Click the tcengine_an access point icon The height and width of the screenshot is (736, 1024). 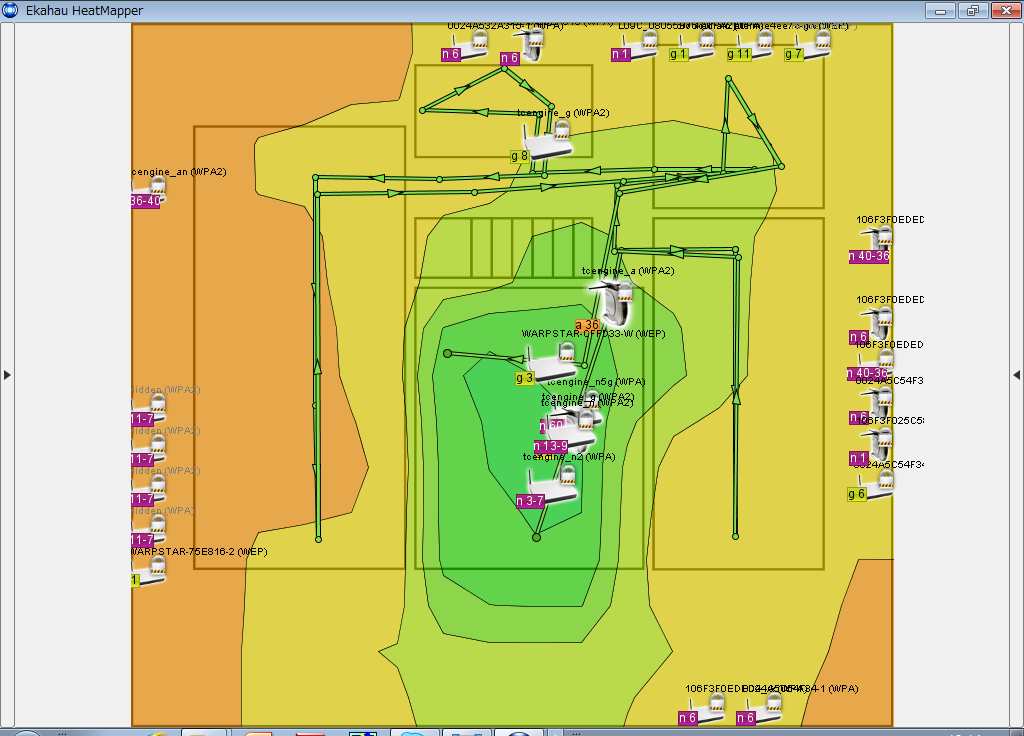coord(149,190)
